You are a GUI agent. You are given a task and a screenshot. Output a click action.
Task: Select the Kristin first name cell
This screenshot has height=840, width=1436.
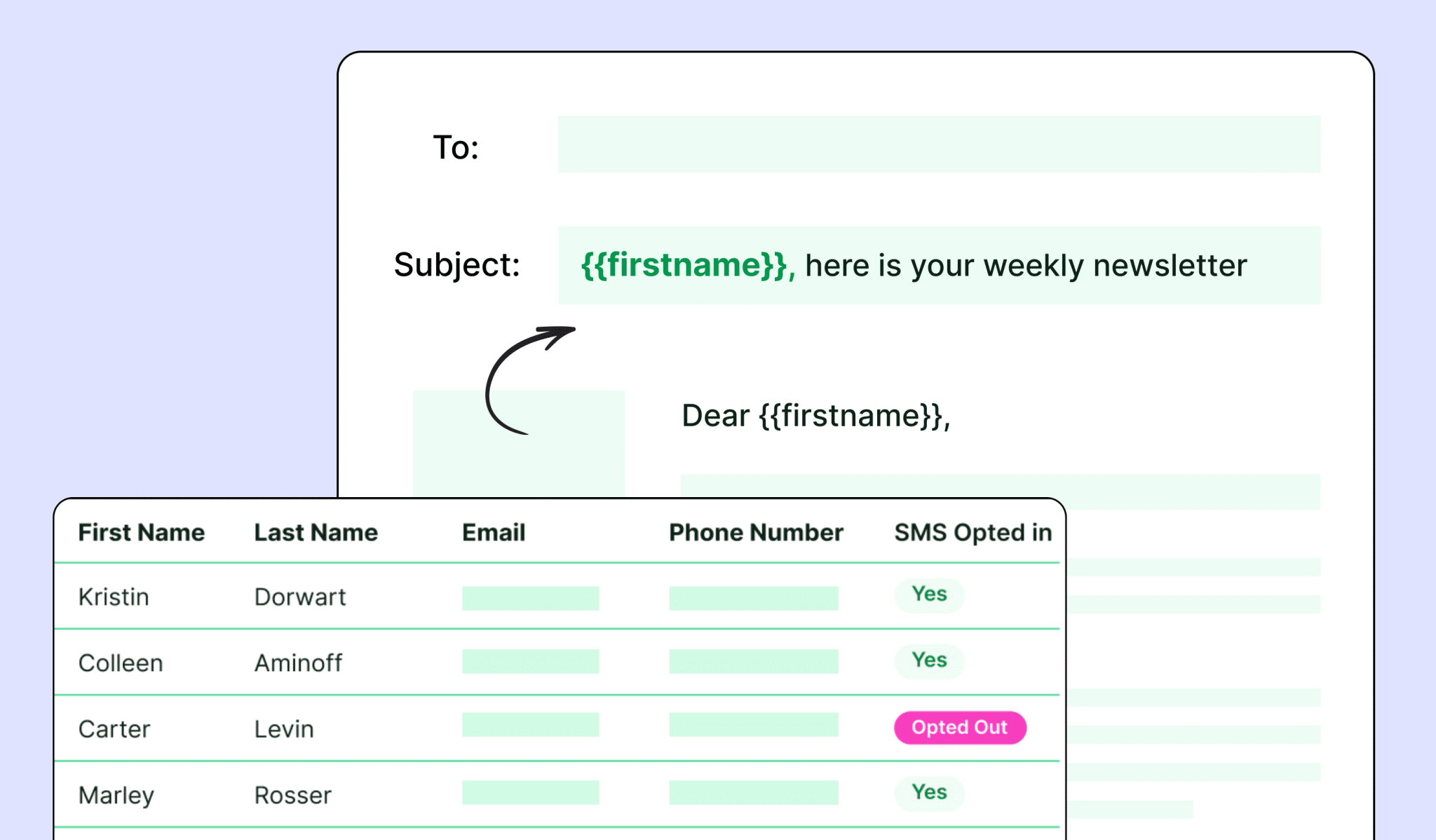(x=114, y=597)
